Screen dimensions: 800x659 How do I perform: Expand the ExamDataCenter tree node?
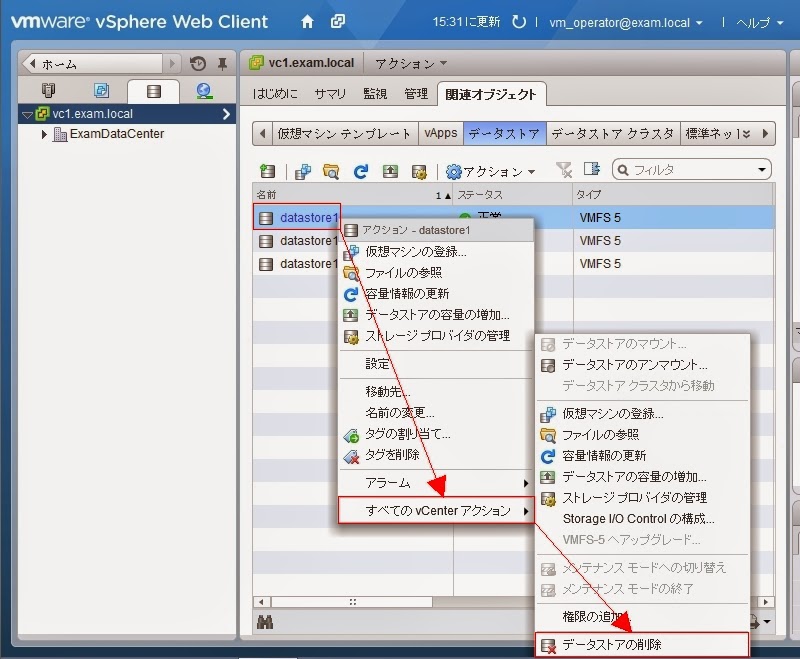coord(44,134)
